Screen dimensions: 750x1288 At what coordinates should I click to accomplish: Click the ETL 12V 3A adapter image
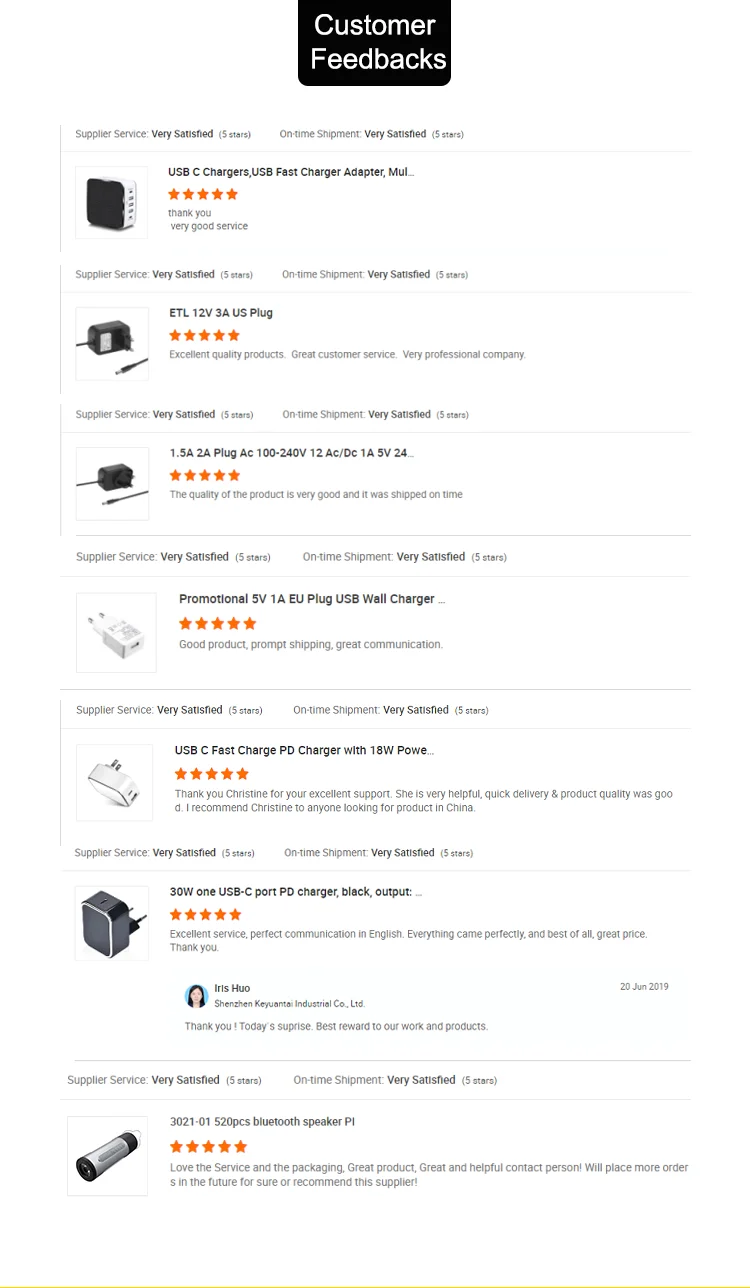[112, 343]
